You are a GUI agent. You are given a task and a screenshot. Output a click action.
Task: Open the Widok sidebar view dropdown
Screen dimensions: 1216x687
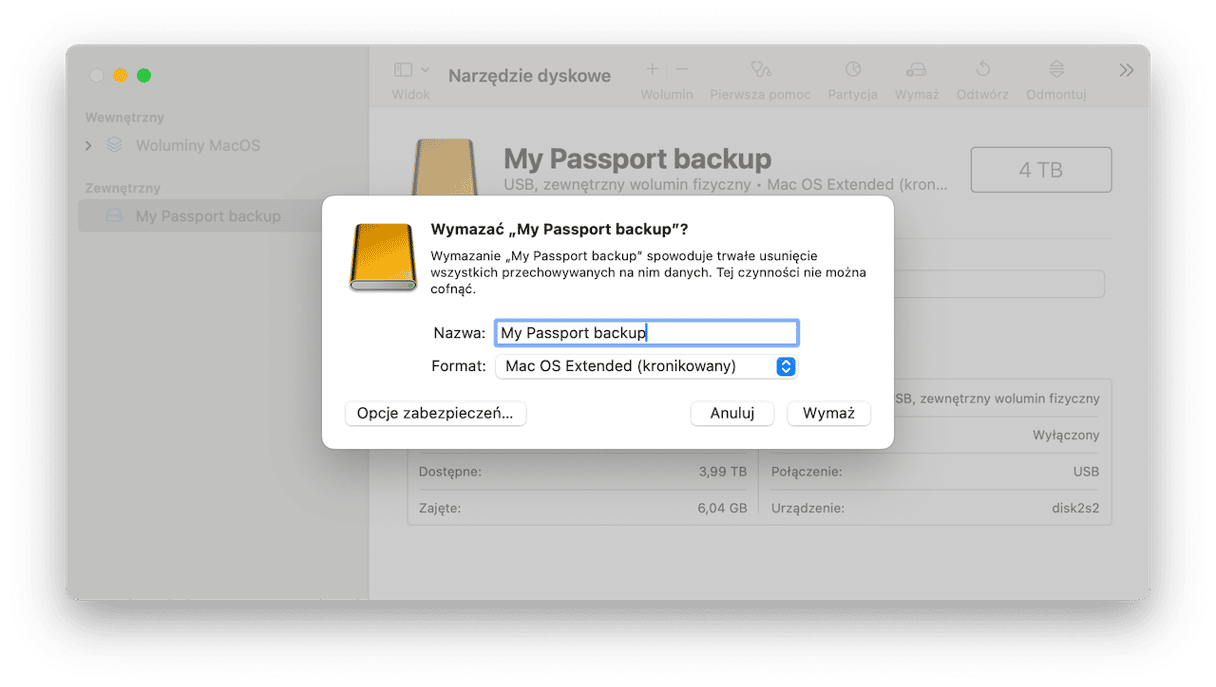pyautogui.click(x=411, y=70)
